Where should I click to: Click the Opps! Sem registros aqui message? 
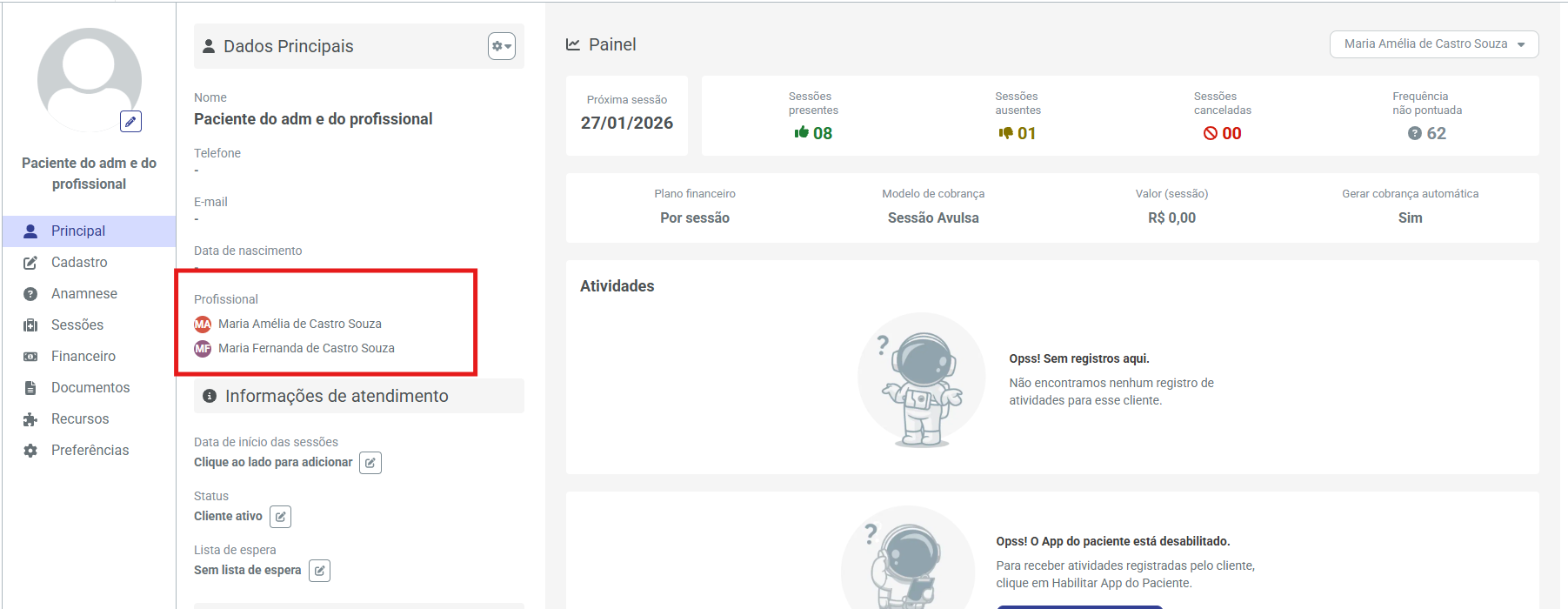(1079, 358)
